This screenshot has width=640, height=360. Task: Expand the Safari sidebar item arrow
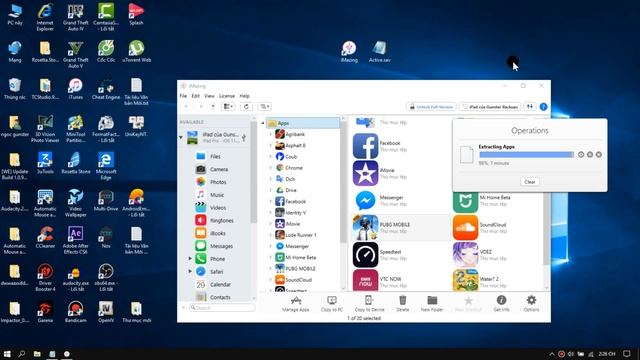[x=190, y=271]
